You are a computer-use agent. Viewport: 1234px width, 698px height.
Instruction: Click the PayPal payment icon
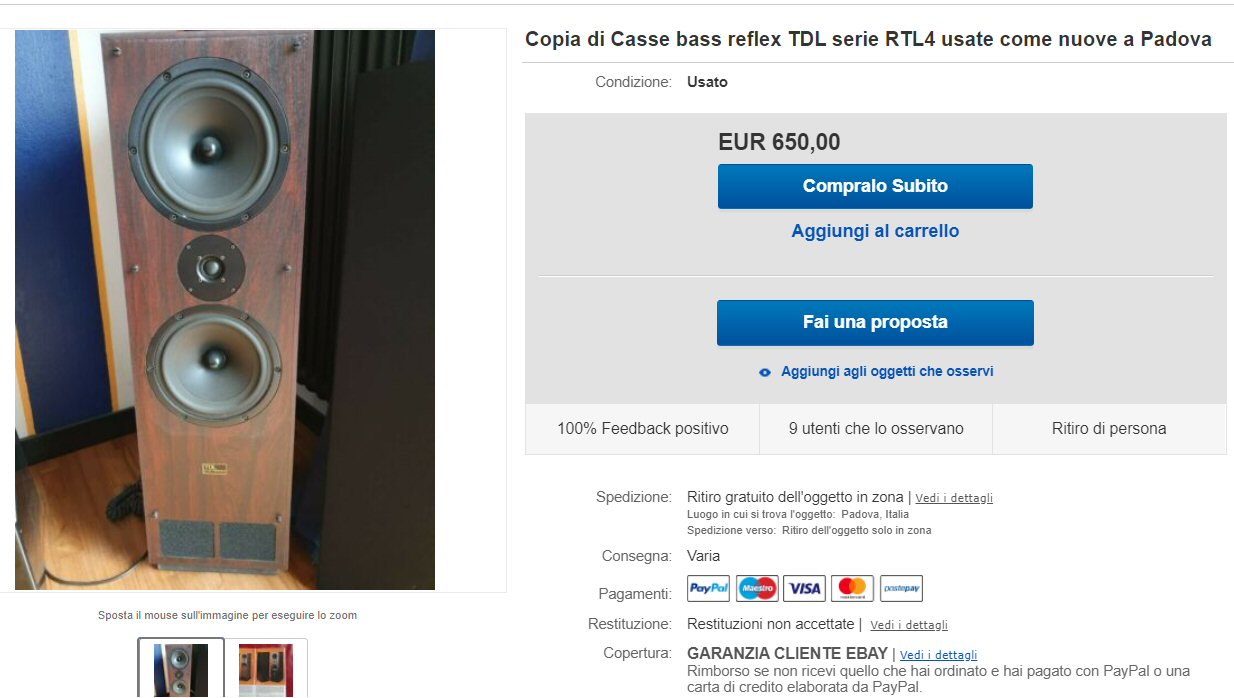[x=708, y=589]
